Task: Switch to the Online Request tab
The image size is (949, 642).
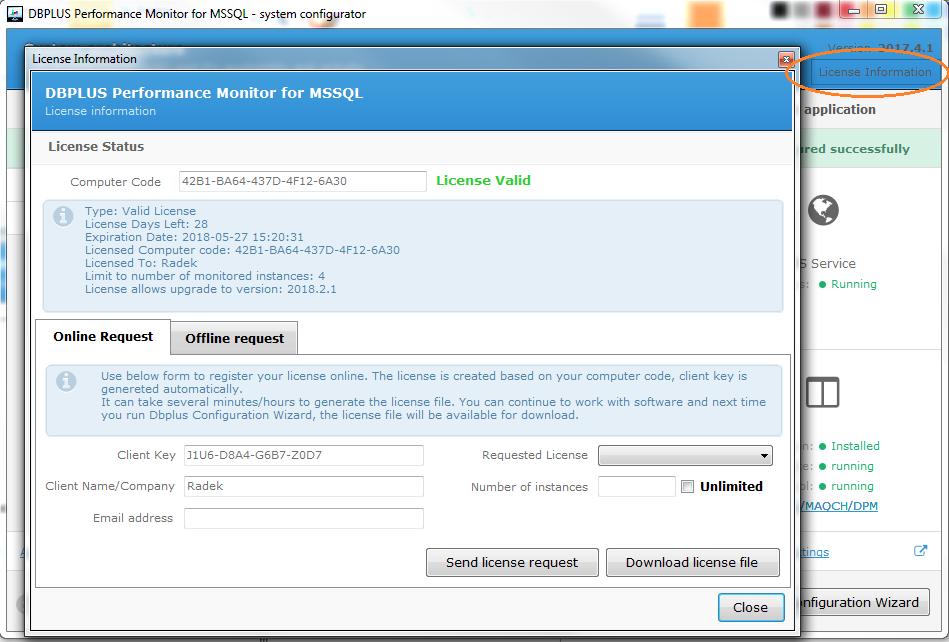Action: pyautogui.click(x=103, y=336)
